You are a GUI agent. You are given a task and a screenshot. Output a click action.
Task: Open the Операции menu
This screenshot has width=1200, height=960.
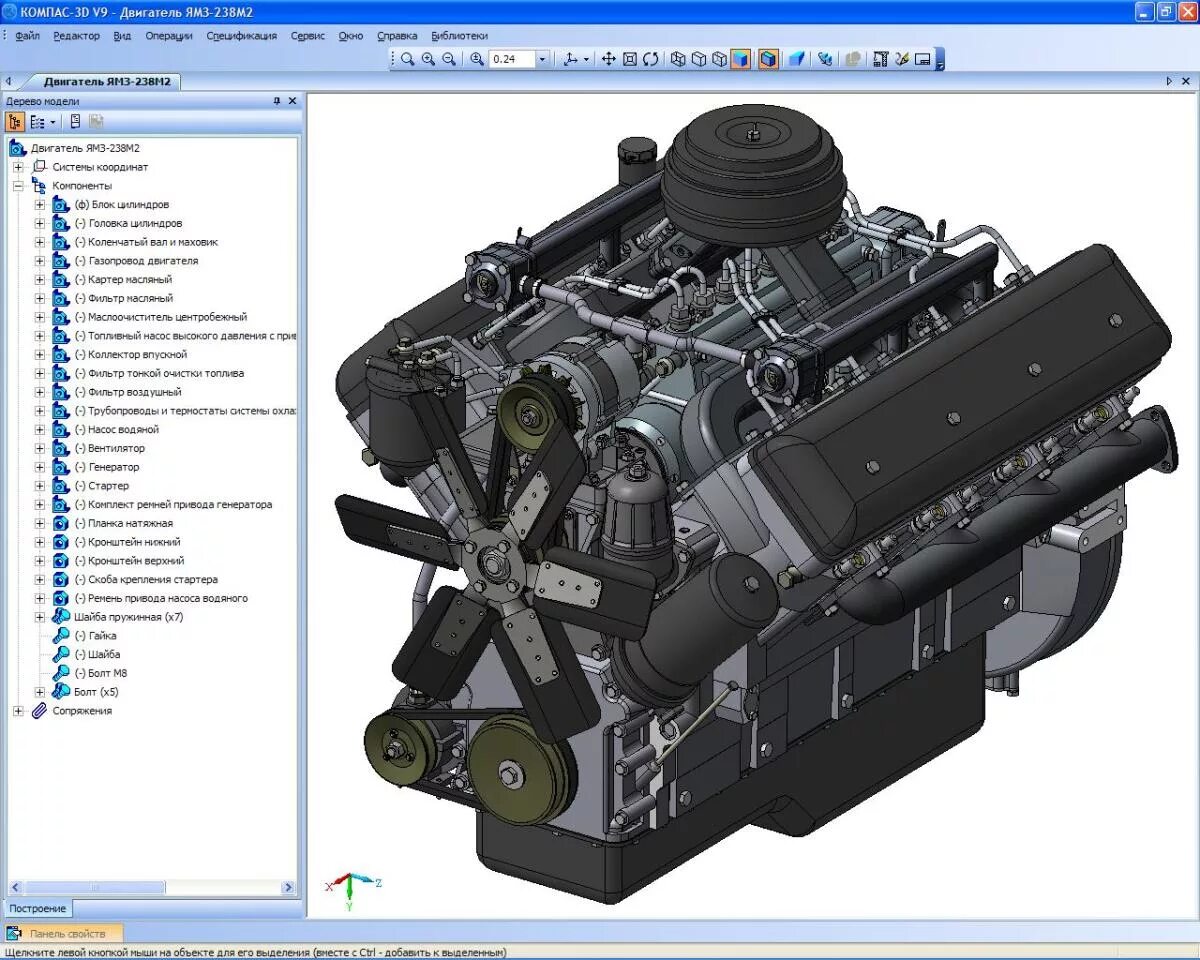[169, 36]
